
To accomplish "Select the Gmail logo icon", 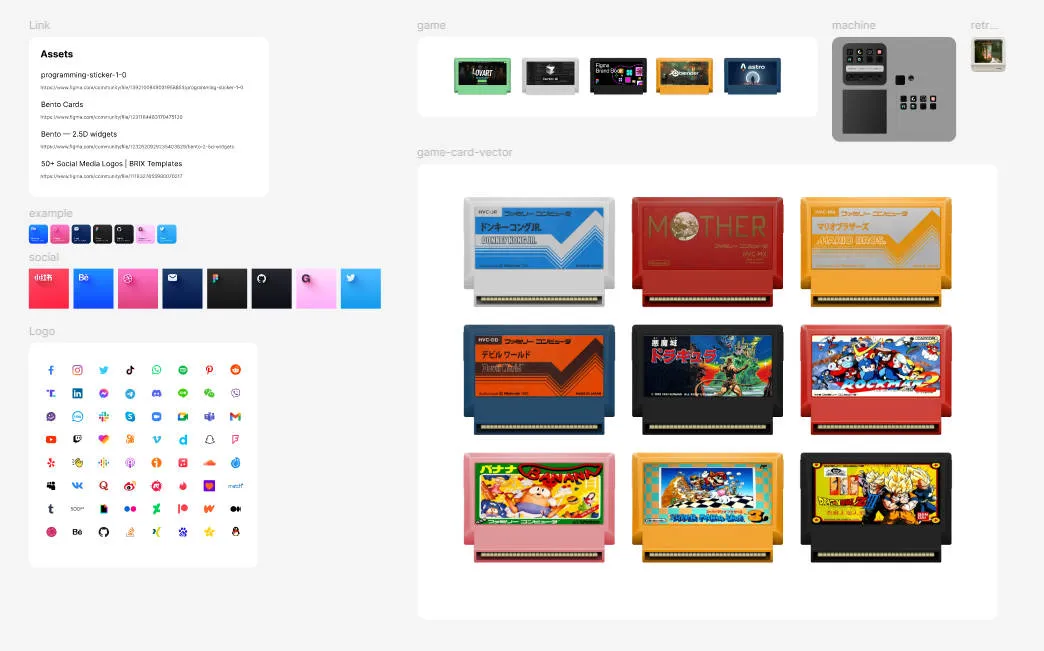I will click(236, 416).
